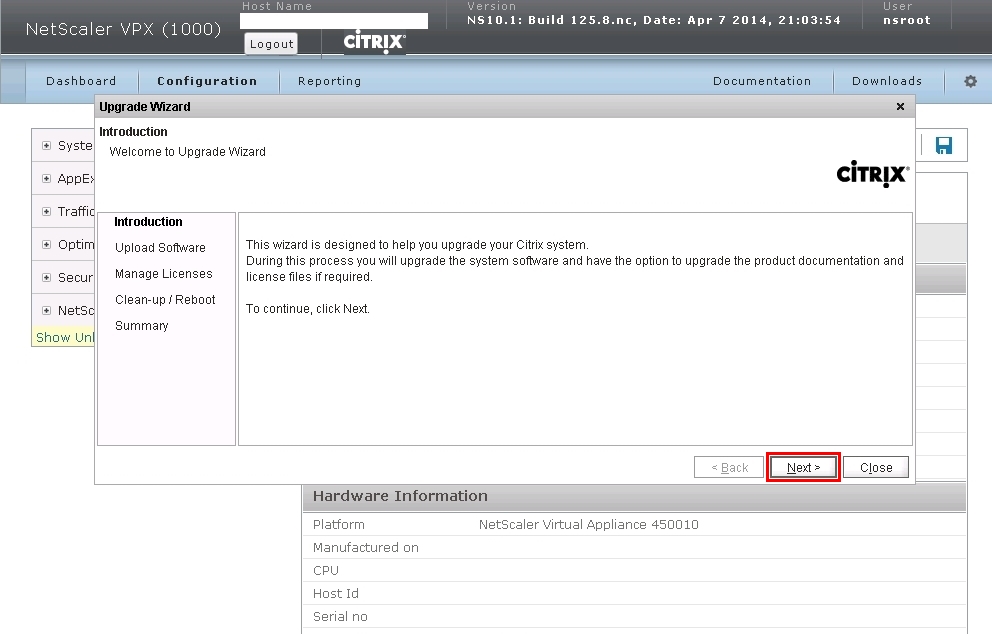The height and width of the screenshot is (634, 992).
Task: Expand the Optimization tree node
Action: pyautogui.click(x=46, y=244)
